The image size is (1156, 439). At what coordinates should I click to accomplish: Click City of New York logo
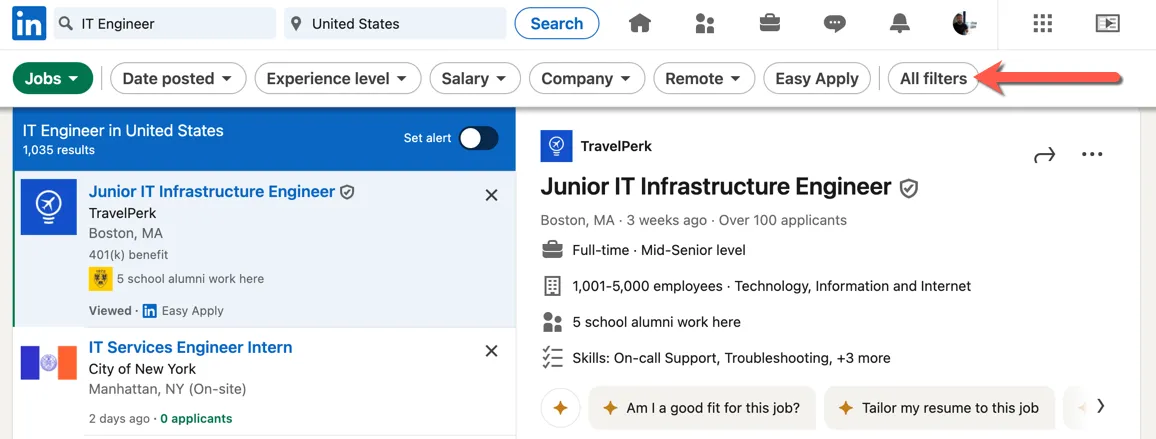49,362
